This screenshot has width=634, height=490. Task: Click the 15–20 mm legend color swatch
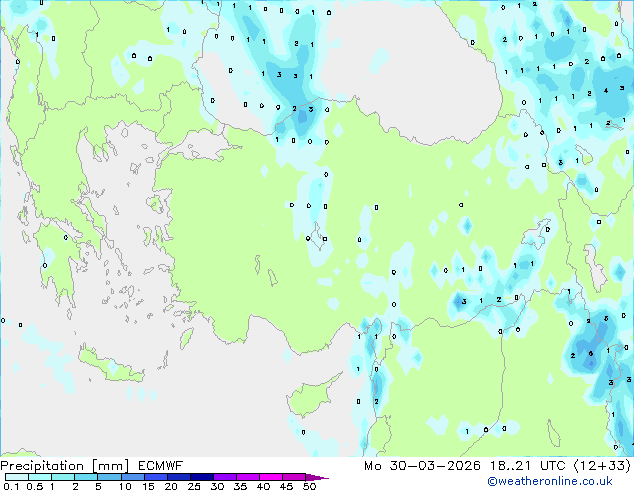[156, 477]
